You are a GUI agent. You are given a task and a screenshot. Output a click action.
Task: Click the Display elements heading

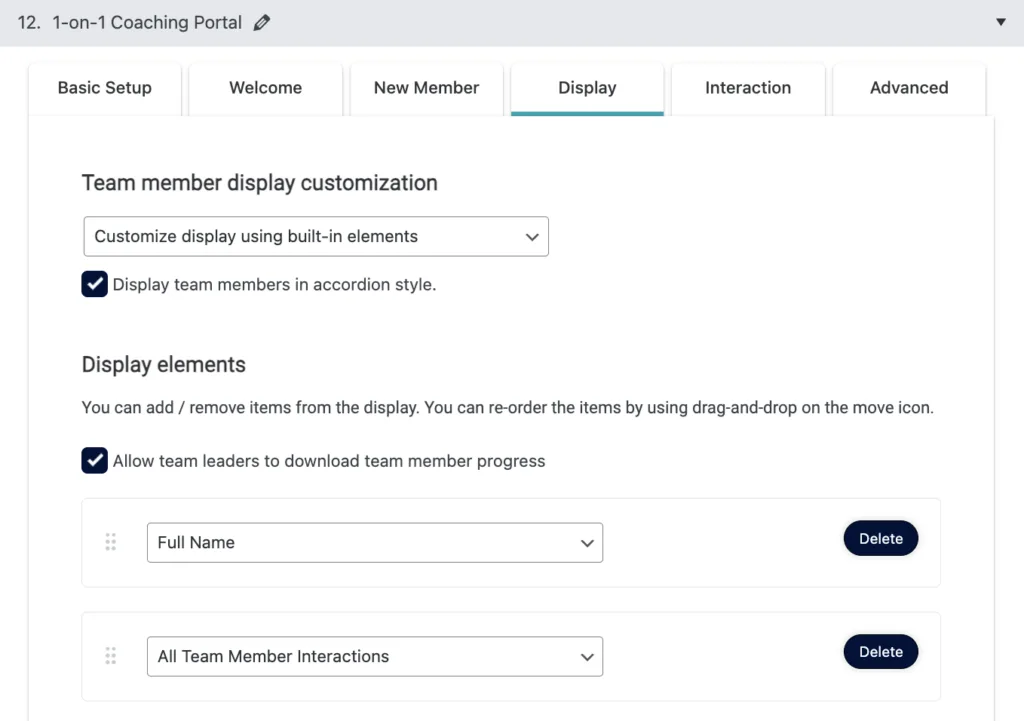(163, 364)
